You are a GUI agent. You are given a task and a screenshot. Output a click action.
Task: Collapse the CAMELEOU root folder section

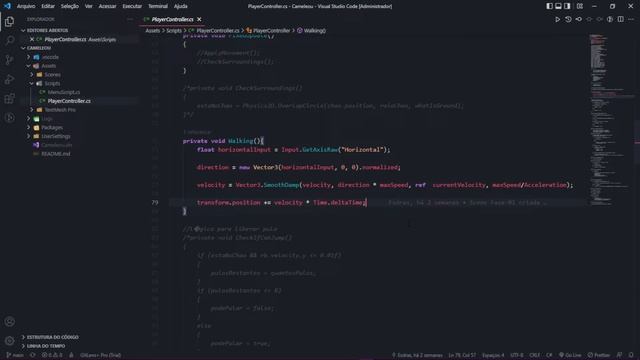click(23, 48)
